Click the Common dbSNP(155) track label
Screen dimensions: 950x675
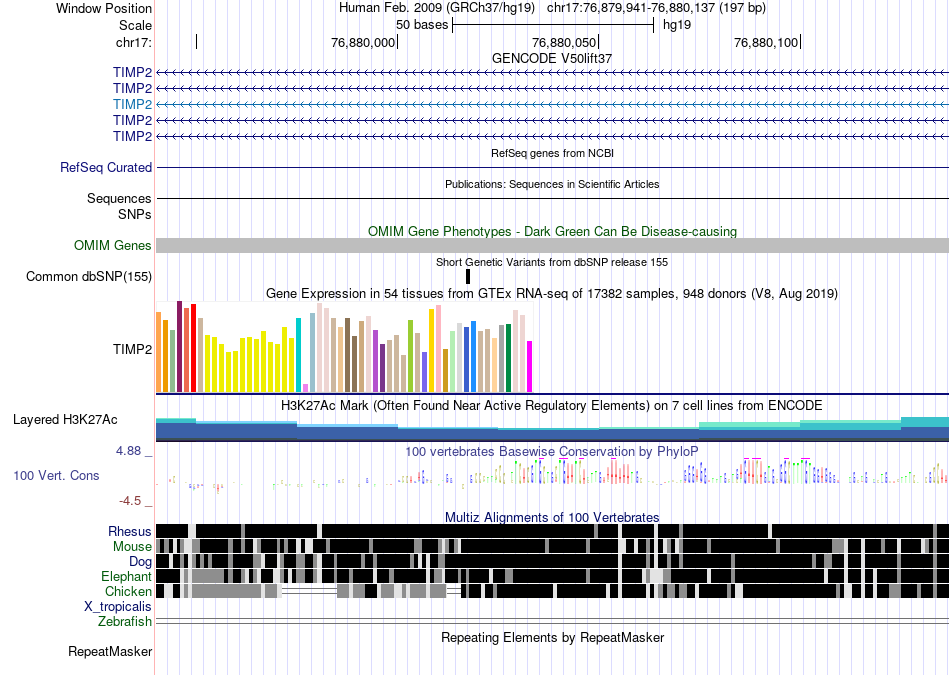pos(89,276)
